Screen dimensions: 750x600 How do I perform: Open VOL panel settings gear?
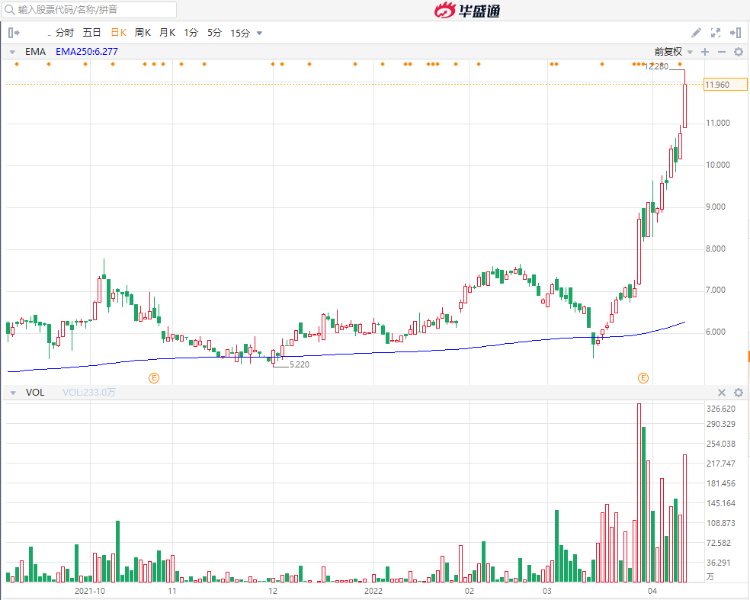[x=739, y=392]
